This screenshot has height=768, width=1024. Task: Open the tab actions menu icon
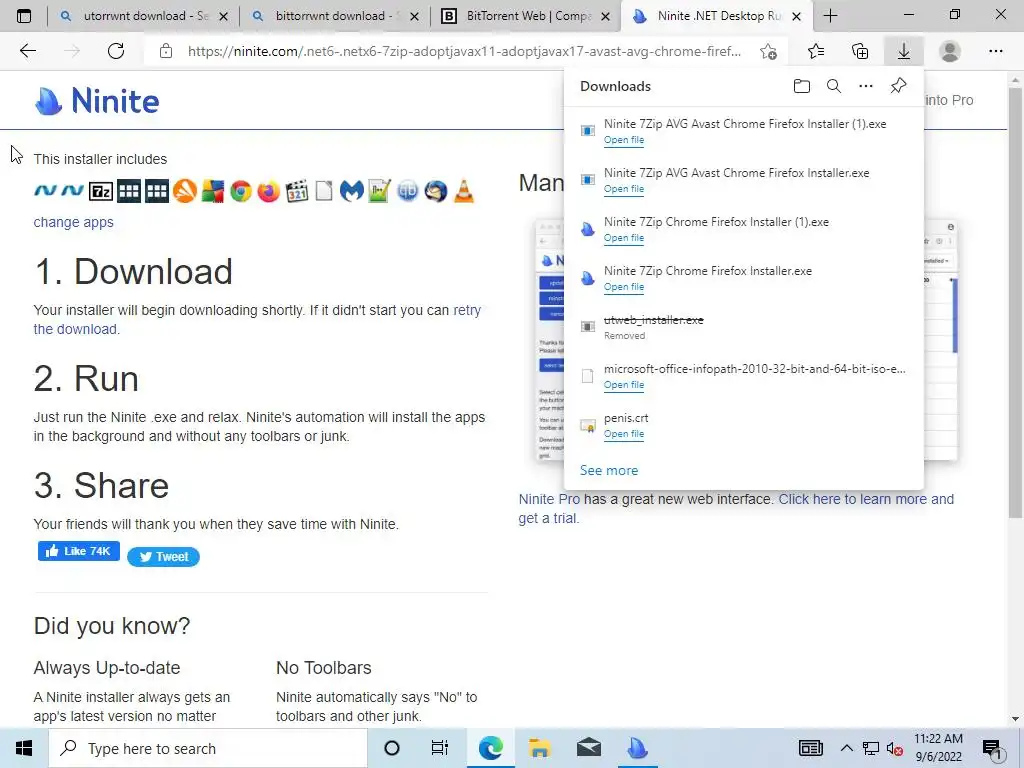tap(24, 16)
